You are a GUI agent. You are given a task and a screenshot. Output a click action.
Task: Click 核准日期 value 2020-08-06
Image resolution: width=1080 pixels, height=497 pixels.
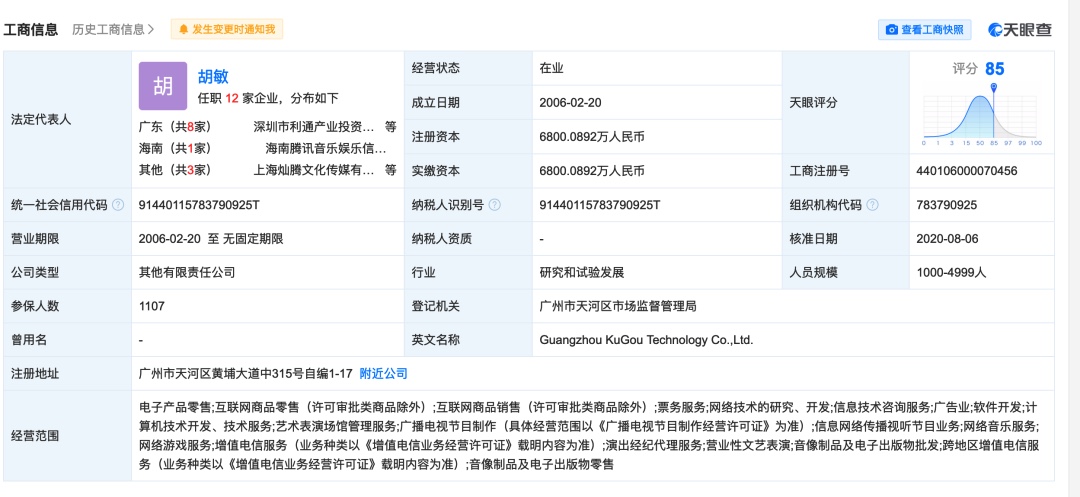tap(947, 239)
